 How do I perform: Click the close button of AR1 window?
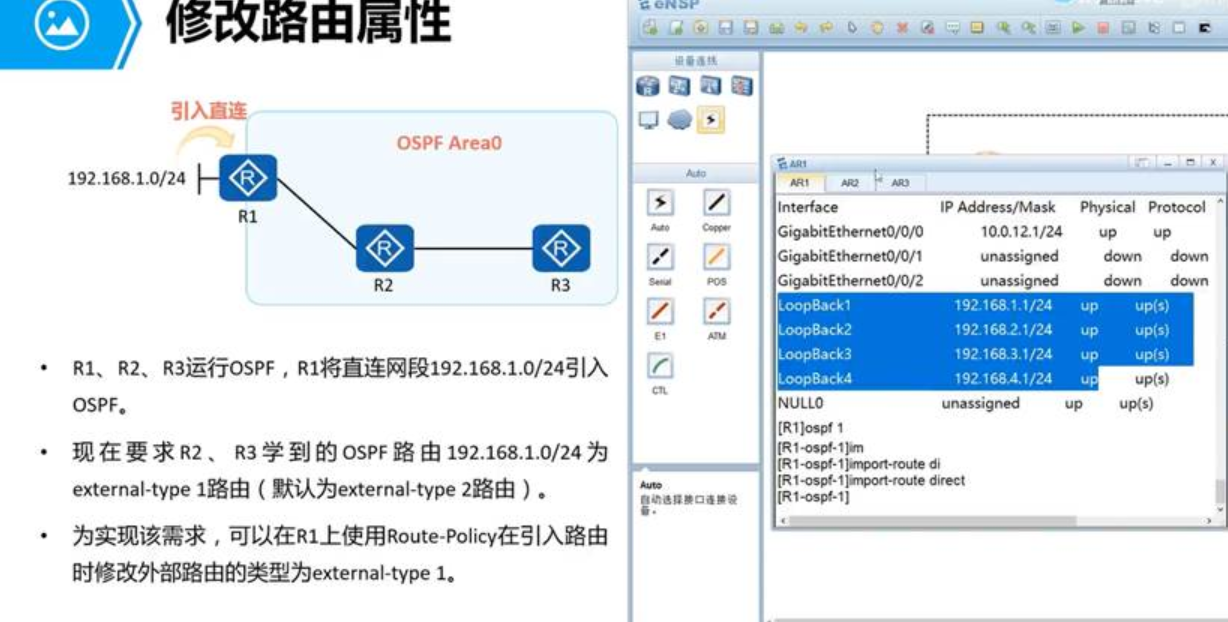(x=1212, y=162)
